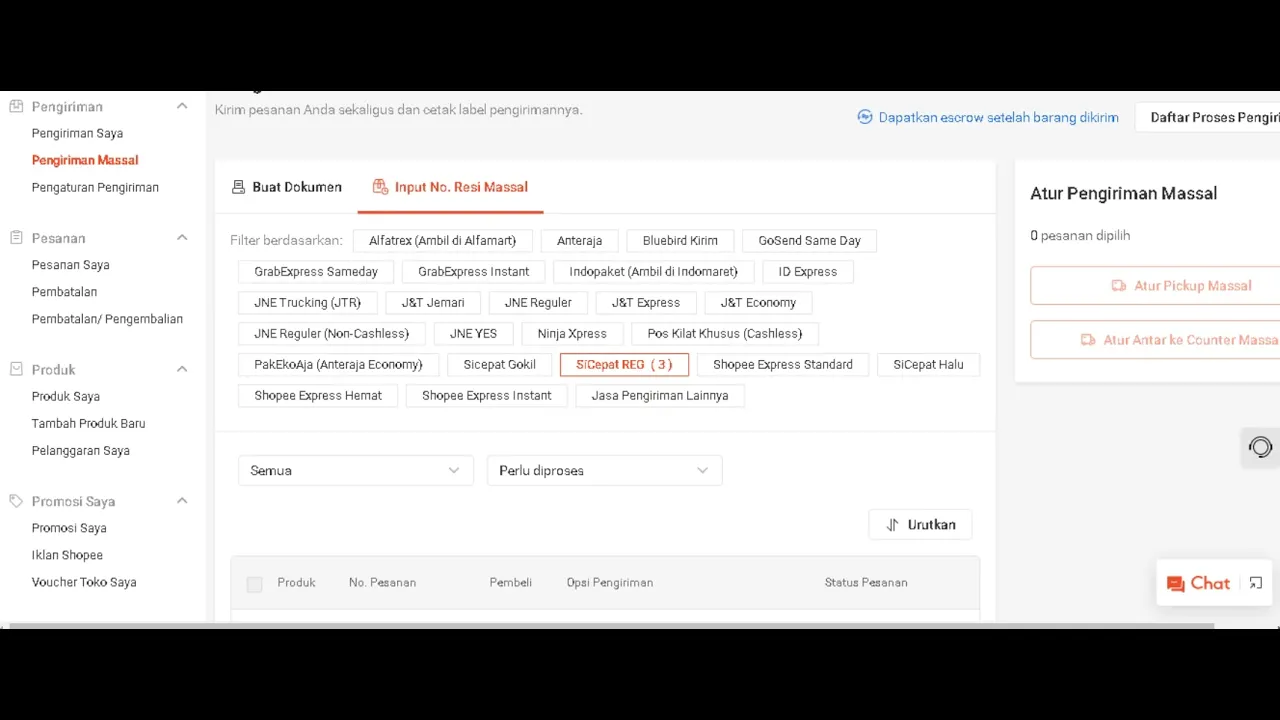Go to Produk Saya
Image resolution: width=1280 pixels, height=720 pixels.
[65, 396]
